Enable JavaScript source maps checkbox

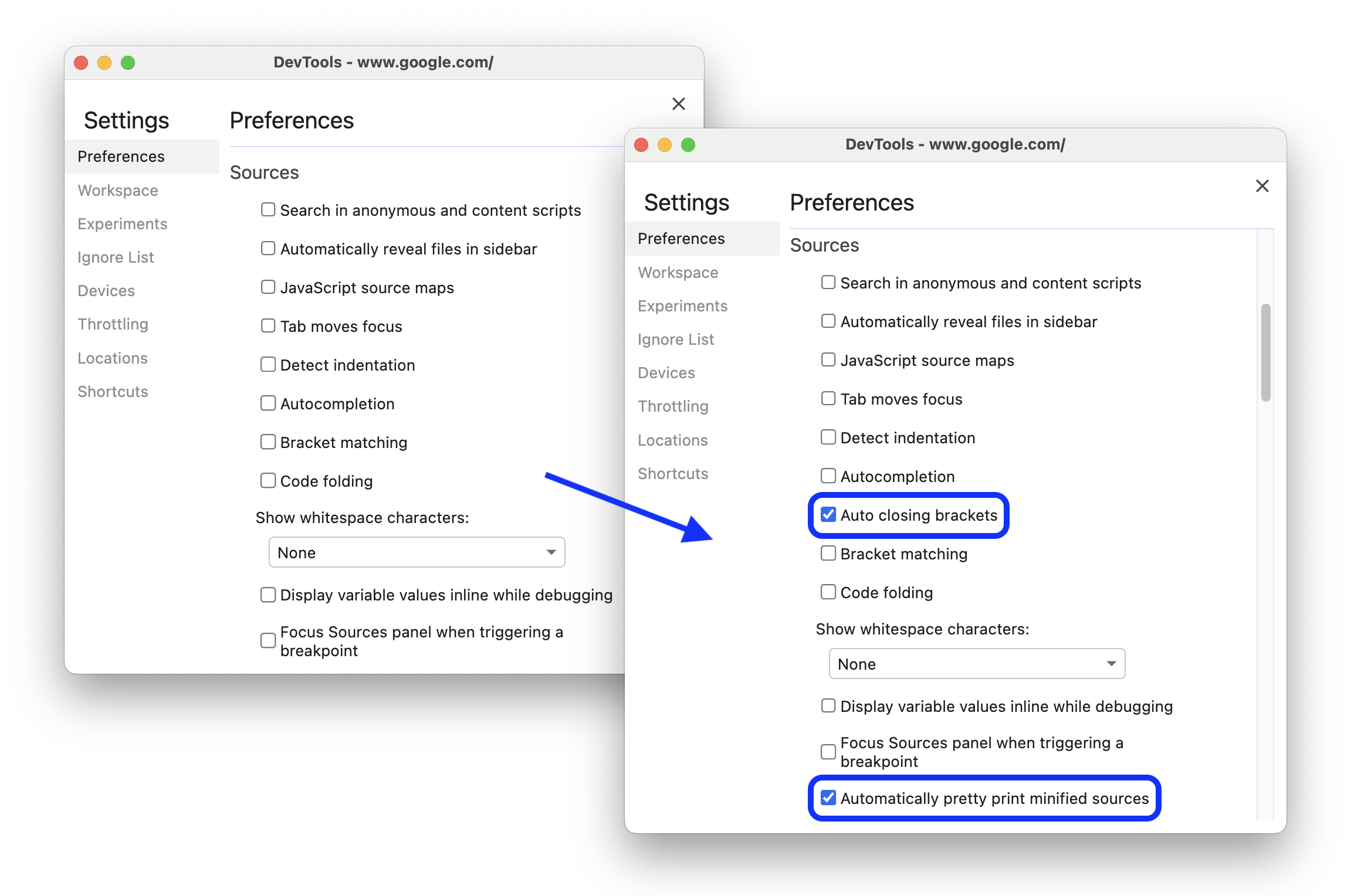click(828, 360)
